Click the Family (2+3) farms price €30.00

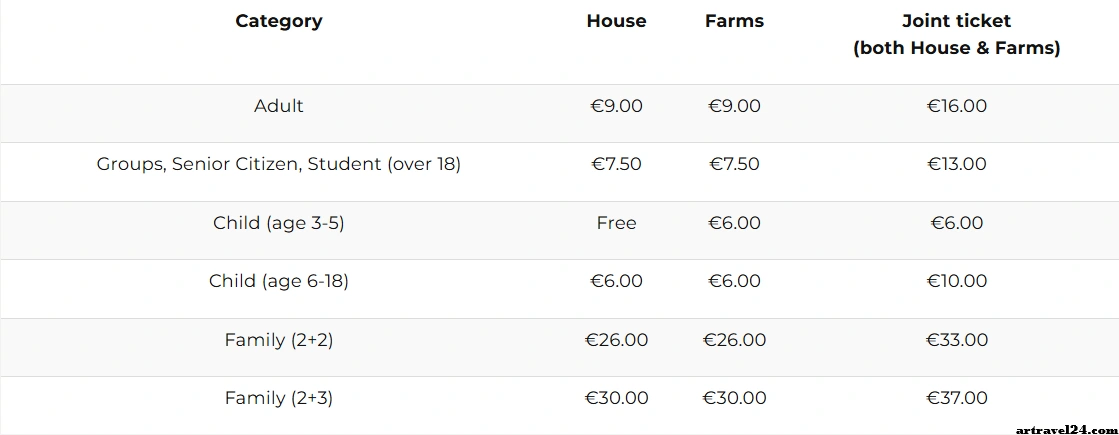click(x=734, y=398)
